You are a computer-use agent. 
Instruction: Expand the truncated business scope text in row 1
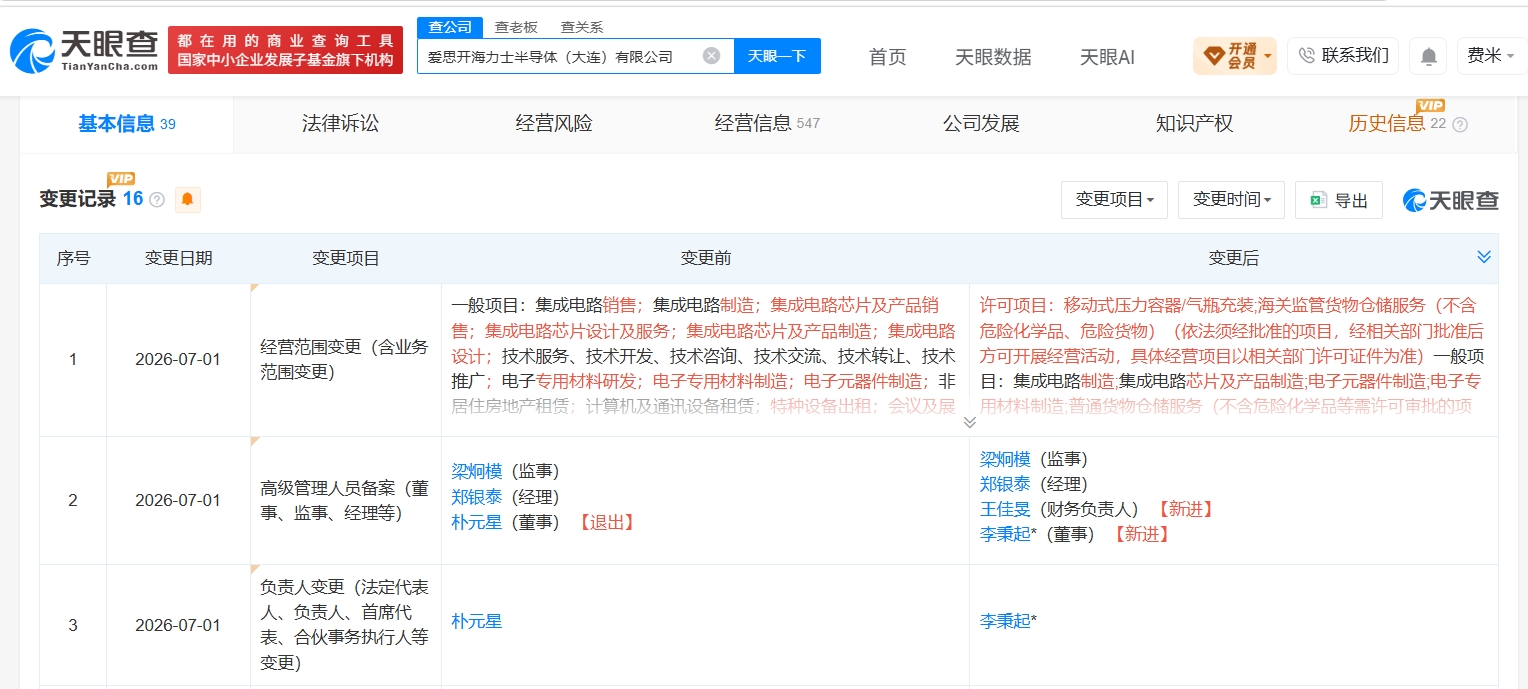969,423
